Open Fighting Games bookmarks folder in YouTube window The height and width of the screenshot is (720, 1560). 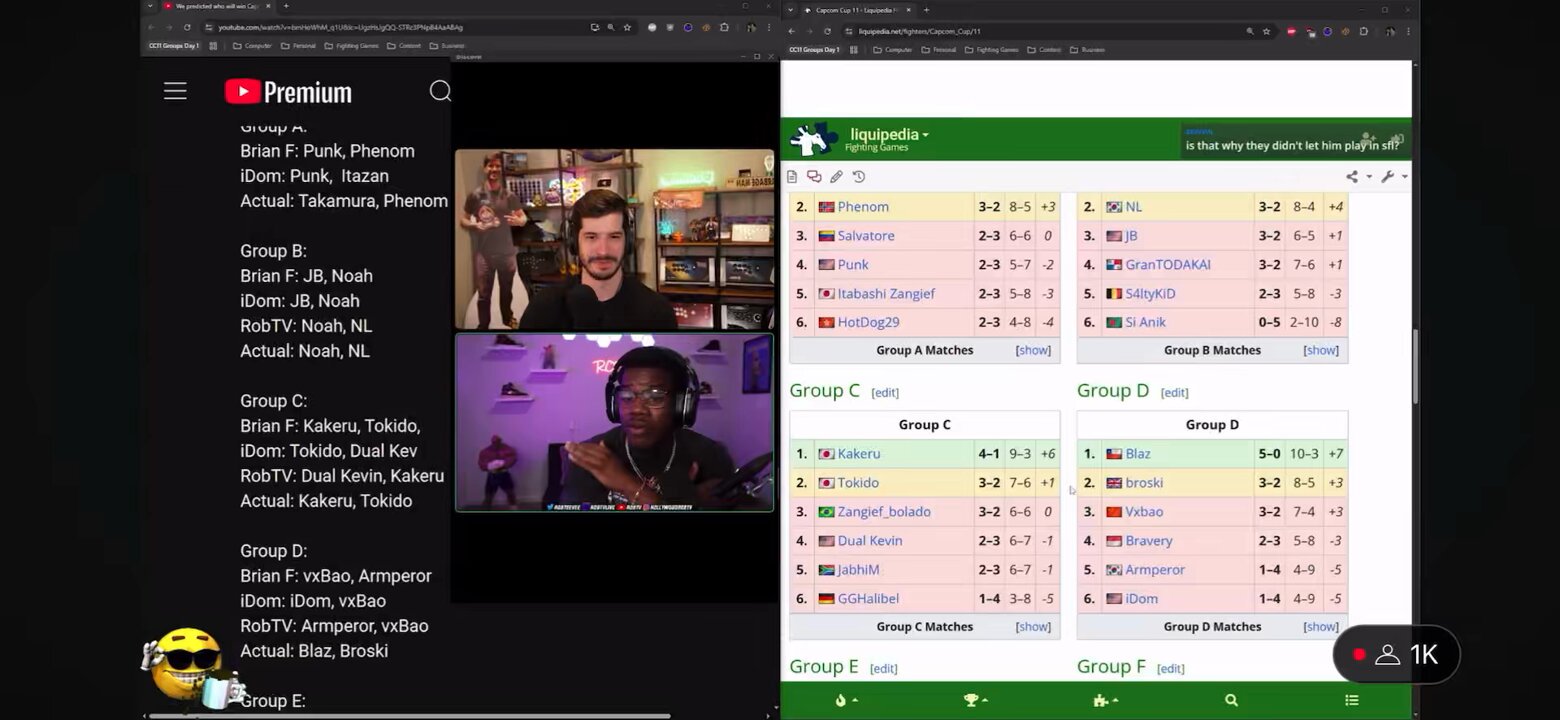click(x=350, y=46)
